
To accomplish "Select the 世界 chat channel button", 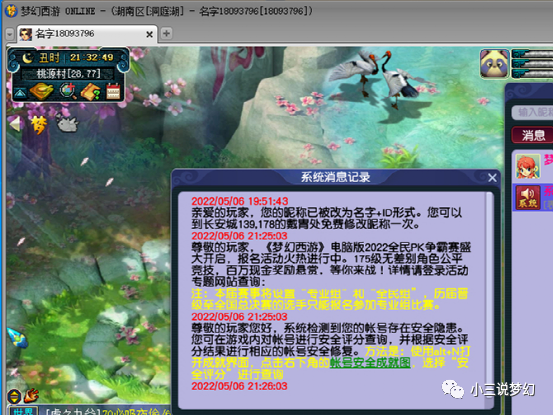I will click(23, 411).
